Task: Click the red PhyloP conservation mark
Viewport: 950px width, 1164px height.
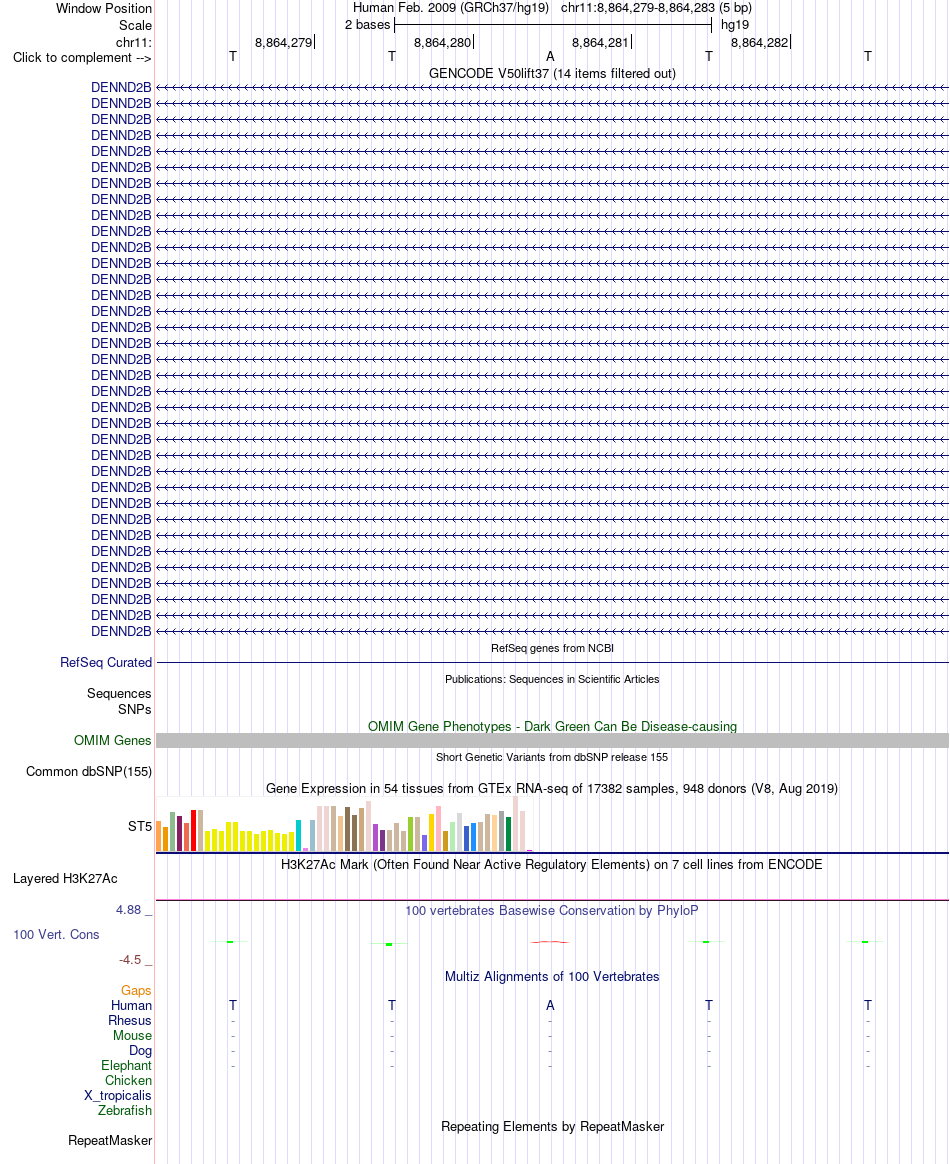Action: [550, 942]
